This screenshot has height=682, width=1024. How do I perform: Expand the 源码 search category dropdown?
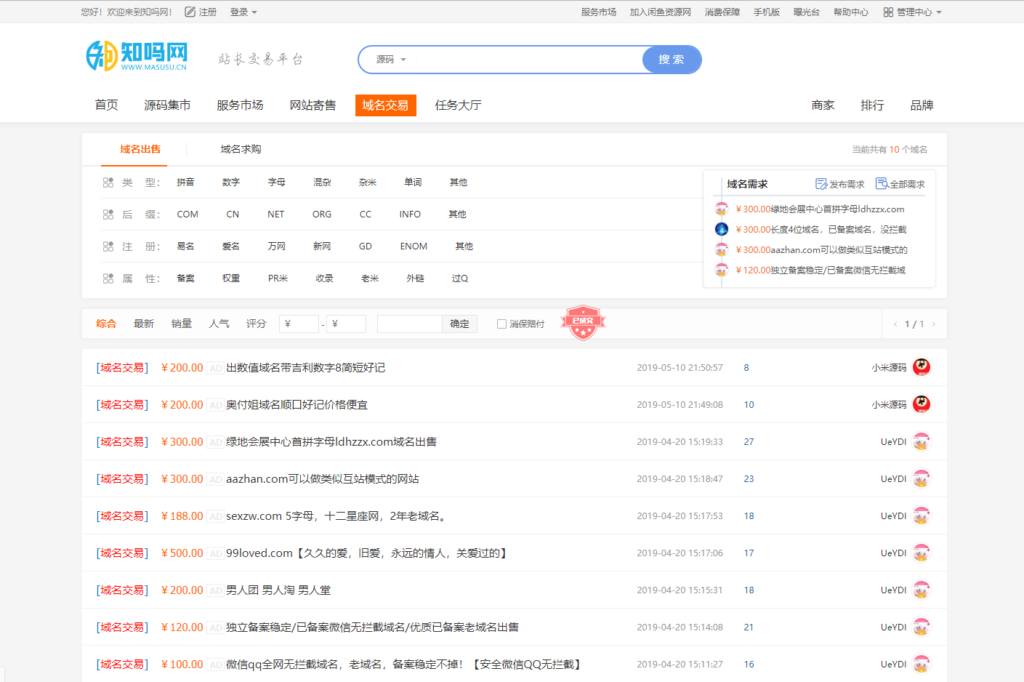(x=391, y=60)
